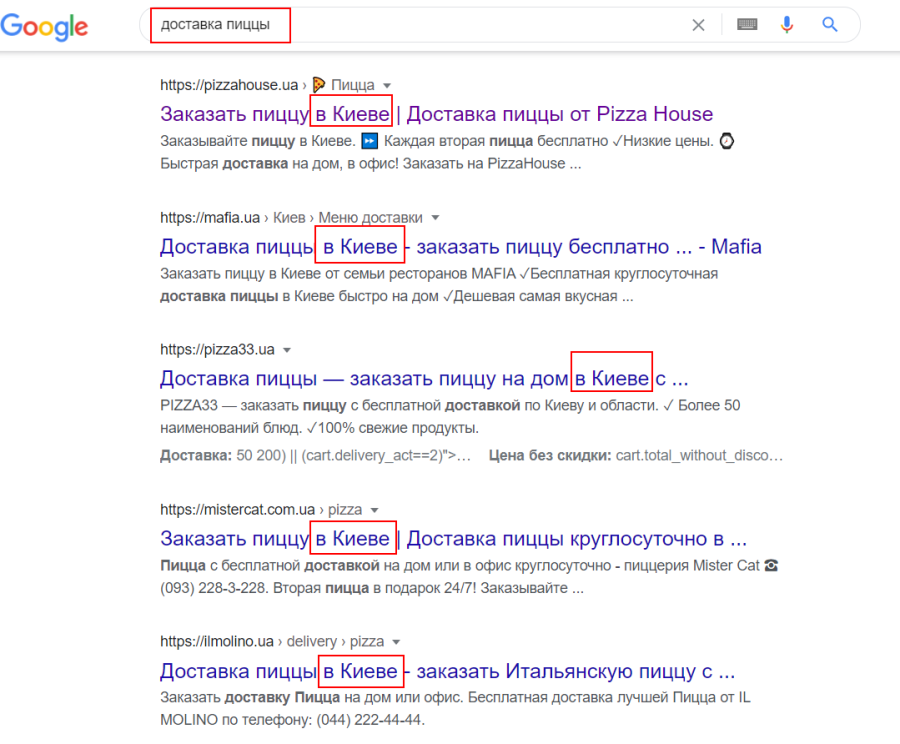Click snippet 'Доставка: 50 200)' text

point(223,455)
